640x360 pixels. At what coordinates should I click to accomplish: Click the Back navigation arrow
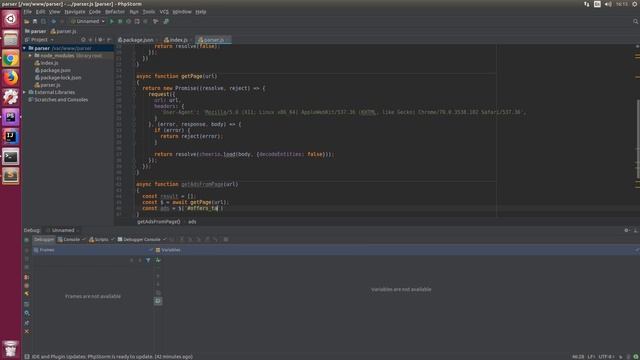point(53,21)
